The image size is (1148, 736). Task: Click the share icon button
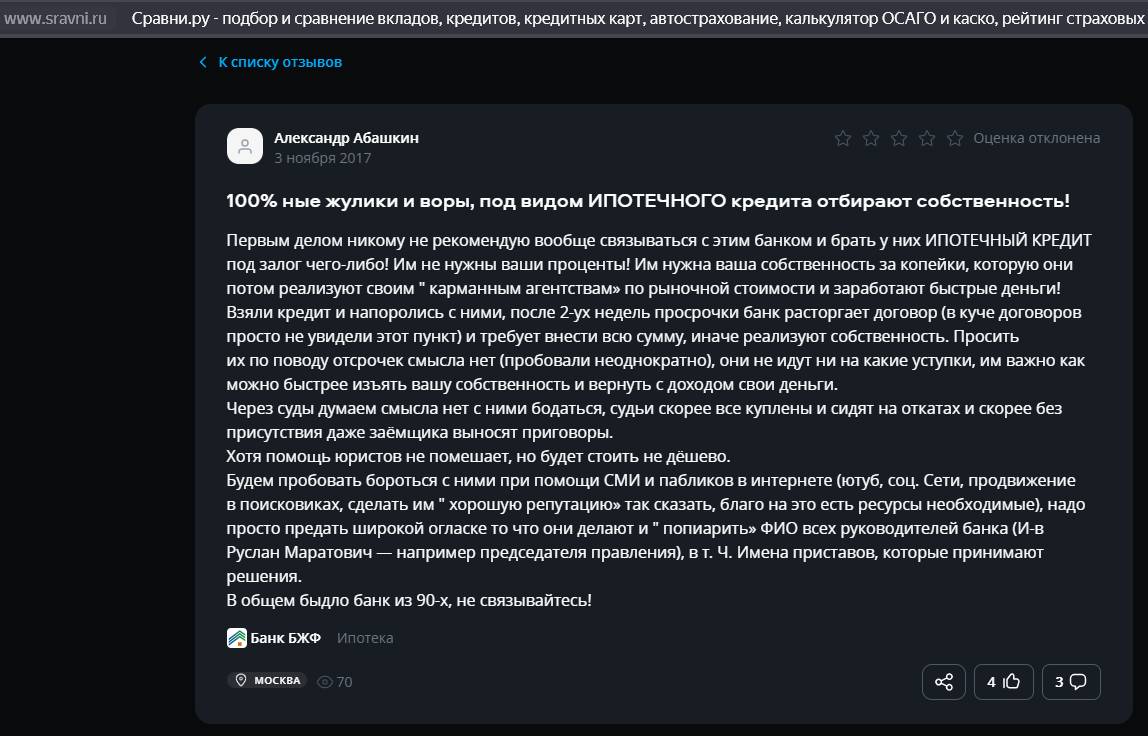944,682
